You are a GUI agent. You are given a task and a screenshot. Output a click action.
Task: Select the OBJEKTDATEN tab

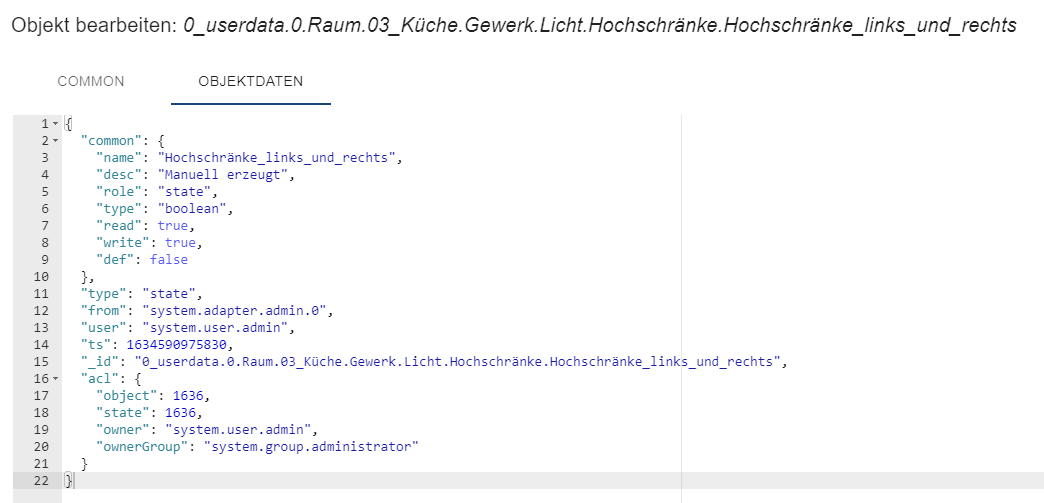(x=250, y=81)
